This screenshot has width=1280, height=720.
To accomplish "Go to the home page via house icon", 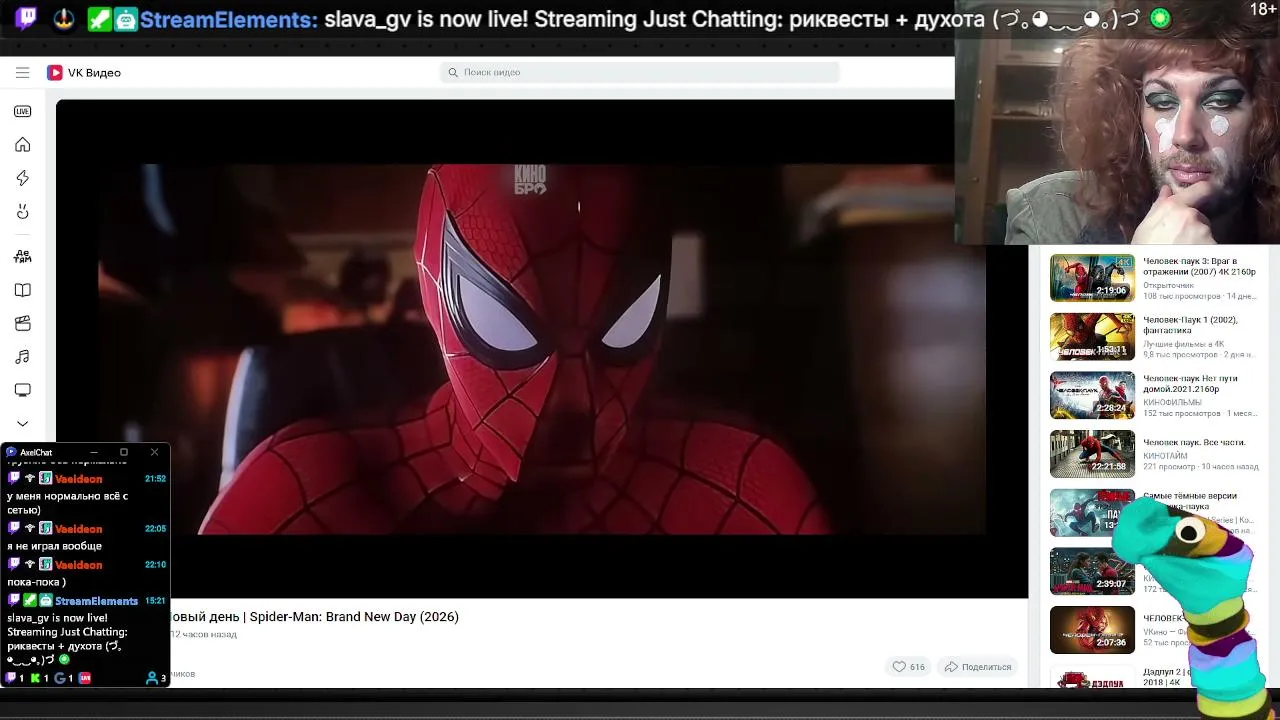I will click(x=22, y=145).
